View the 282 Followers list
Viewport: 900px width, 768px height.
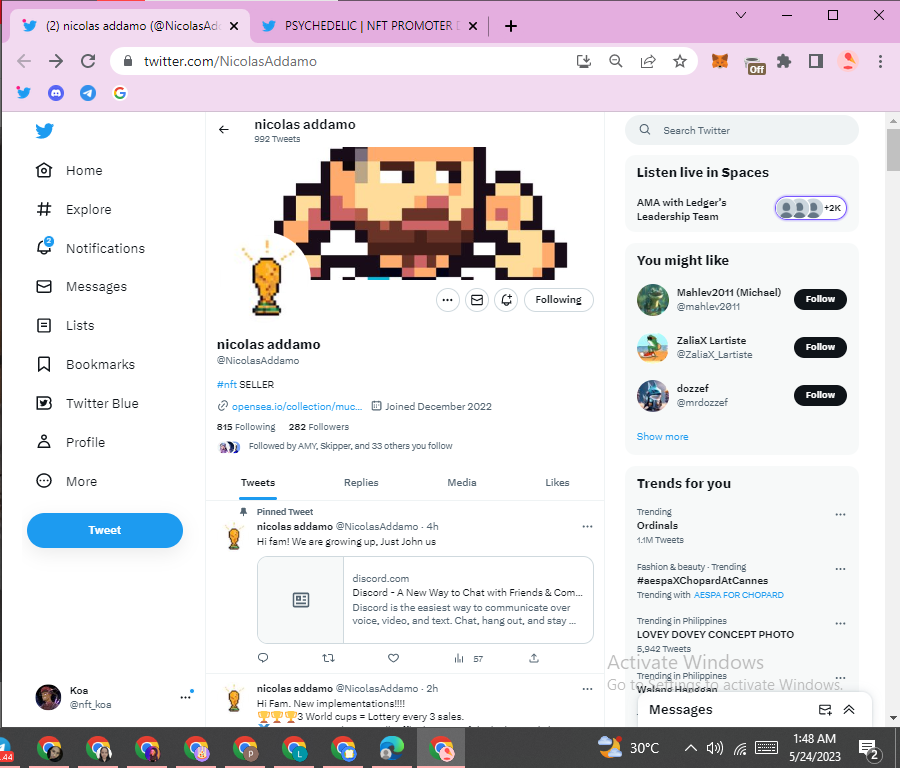pyautogui.click(x=319, y=427)
